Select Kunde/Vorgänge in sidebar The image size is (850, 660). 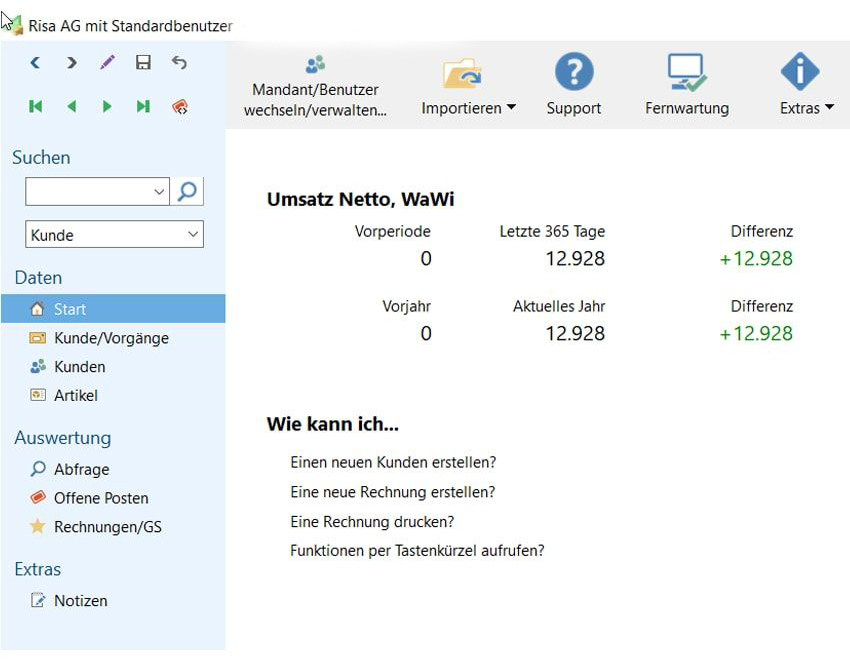tap(110, 338)
